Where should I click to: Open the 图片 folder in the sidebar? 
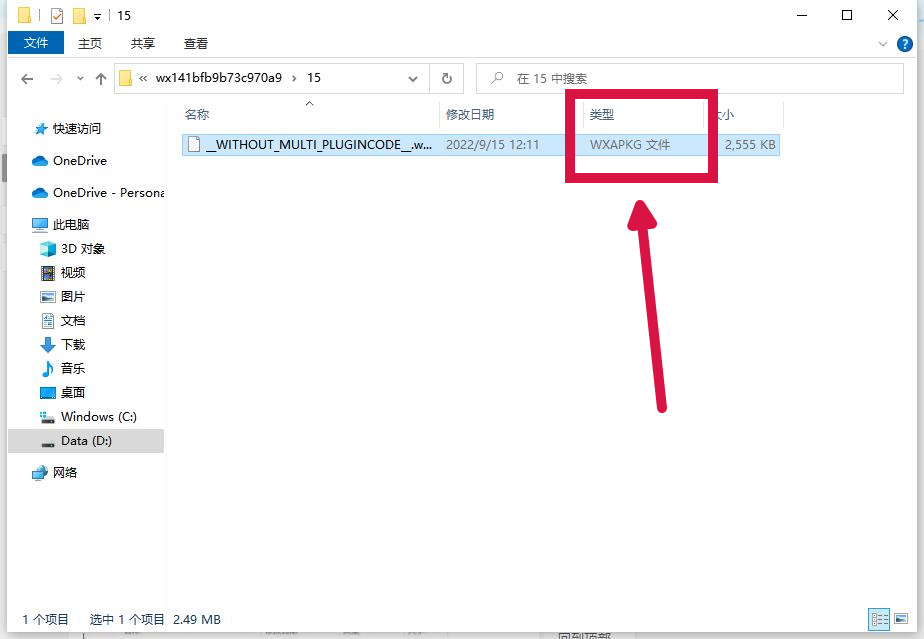point(73,297)
